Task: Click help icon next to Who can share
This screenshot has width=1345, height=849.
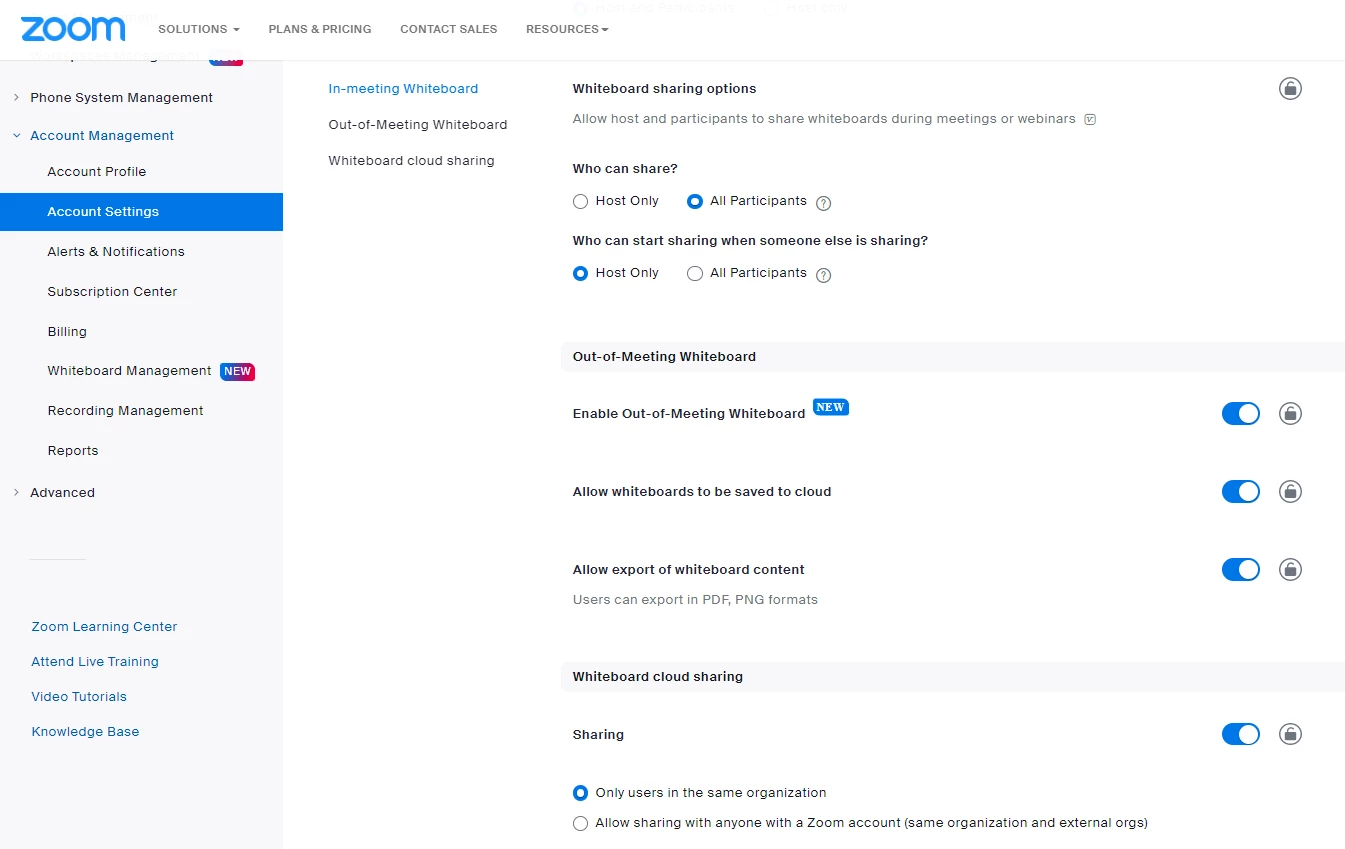Action: point(824,203)
